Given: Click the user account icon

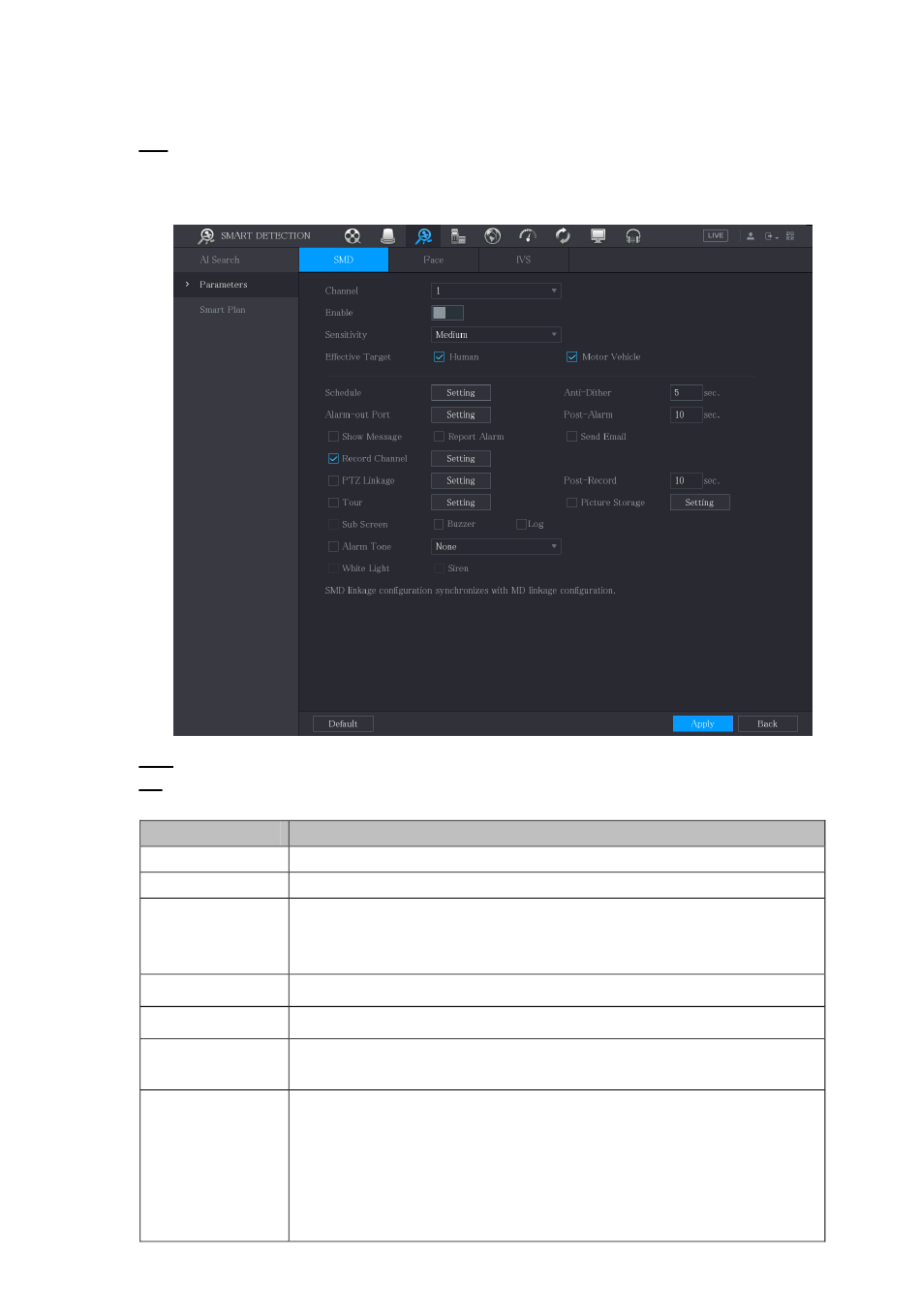Looking at the screenshot, I should (751, 236).
